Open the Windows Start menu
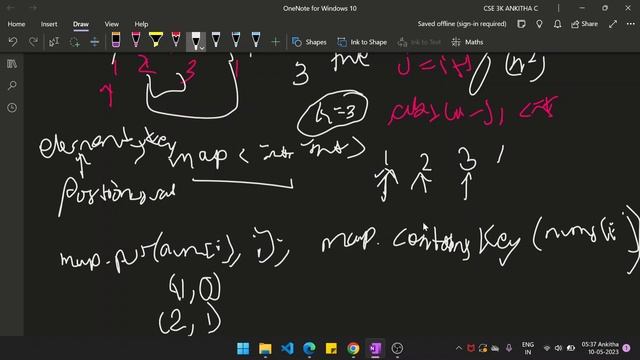This screenshot has height=360, width=640. (243, 348)
